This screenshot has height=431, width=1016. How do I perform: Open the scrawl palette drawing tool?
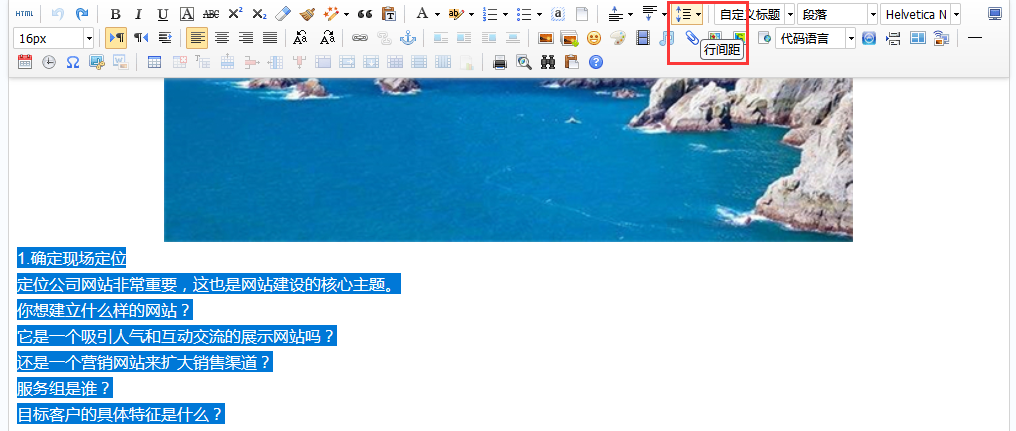point(618,38)
